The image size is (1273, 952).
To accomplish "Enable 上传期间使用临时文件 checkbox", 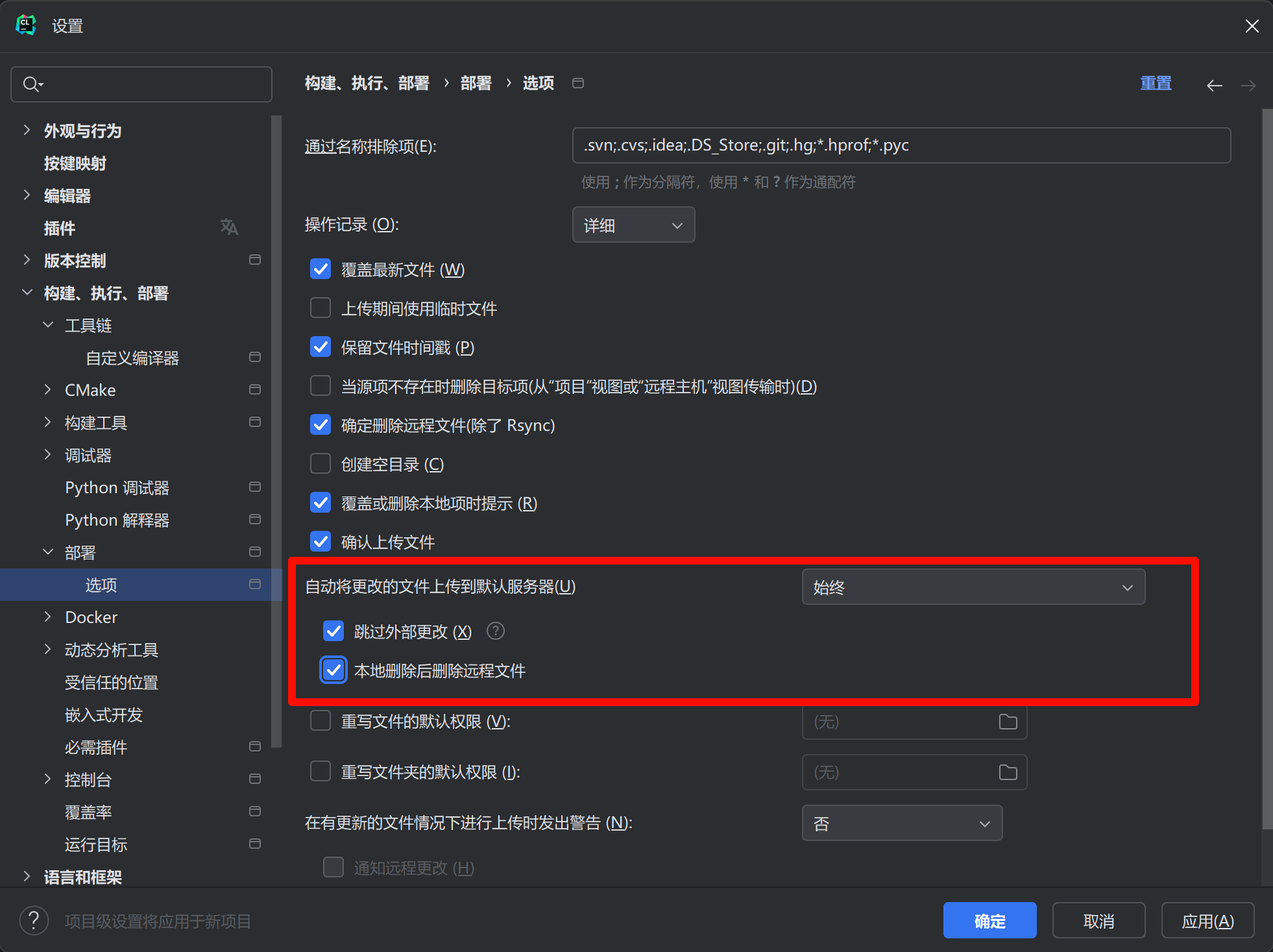I will click(321, 308).
